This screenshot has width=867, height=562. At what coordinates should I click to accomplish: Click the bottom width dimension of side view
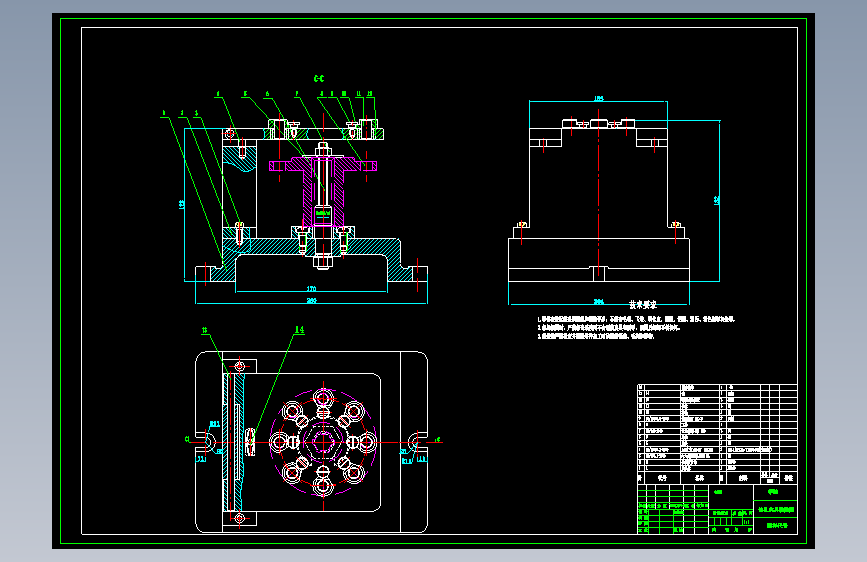[x=598, y=301]
